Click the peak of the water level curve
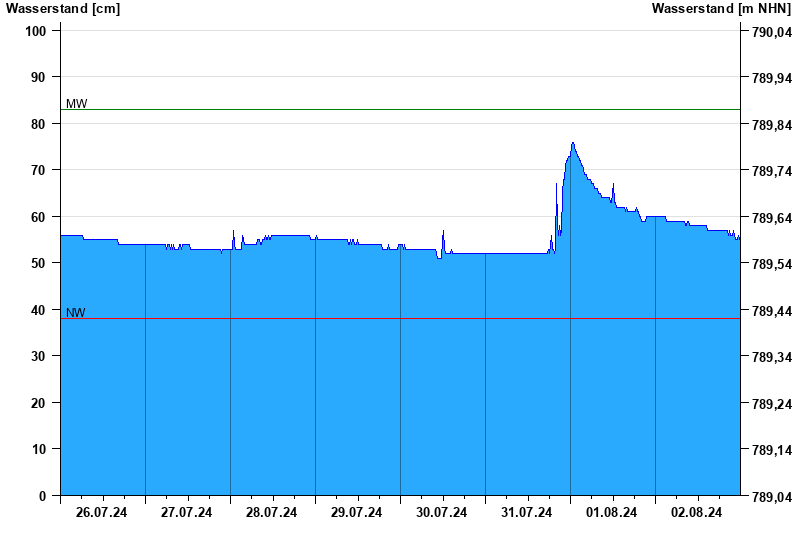Viewport: 800px width, 550px height. coord(573,143)
